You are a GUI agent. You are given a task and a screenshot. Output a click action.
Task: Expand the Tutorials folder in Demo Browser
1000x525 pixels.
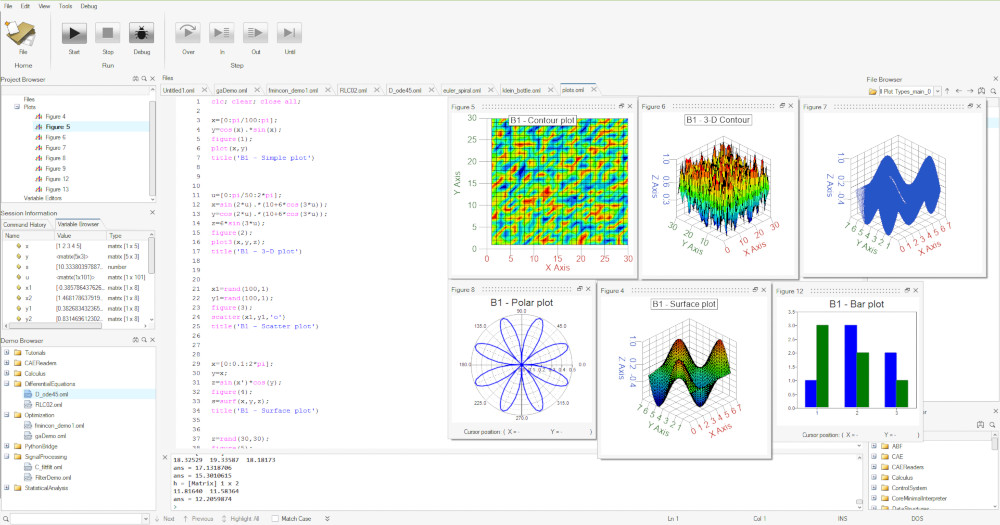6,352
